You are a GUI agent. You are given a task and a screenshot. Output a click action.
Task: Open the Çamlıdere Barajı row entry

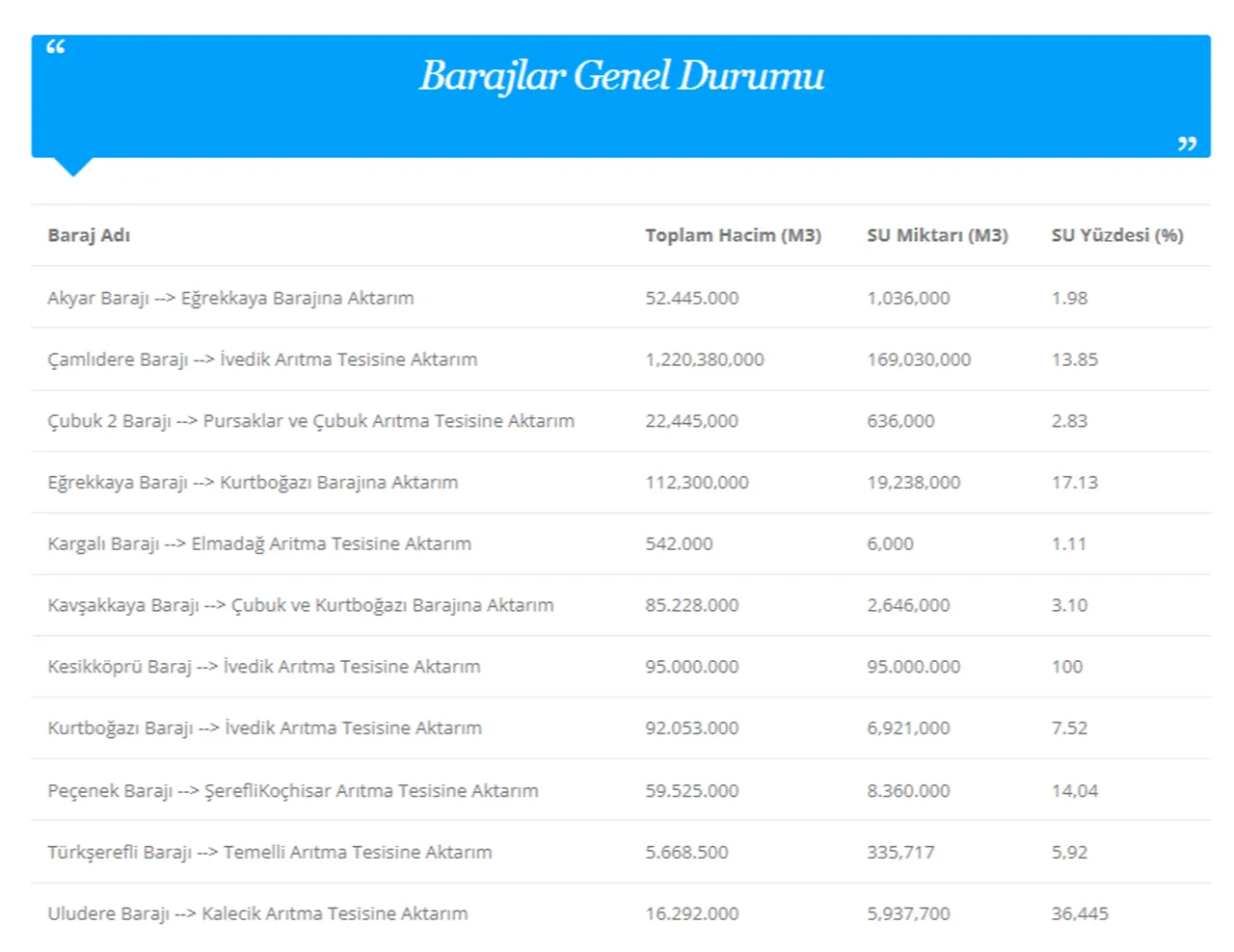click(x=262, y=359)
